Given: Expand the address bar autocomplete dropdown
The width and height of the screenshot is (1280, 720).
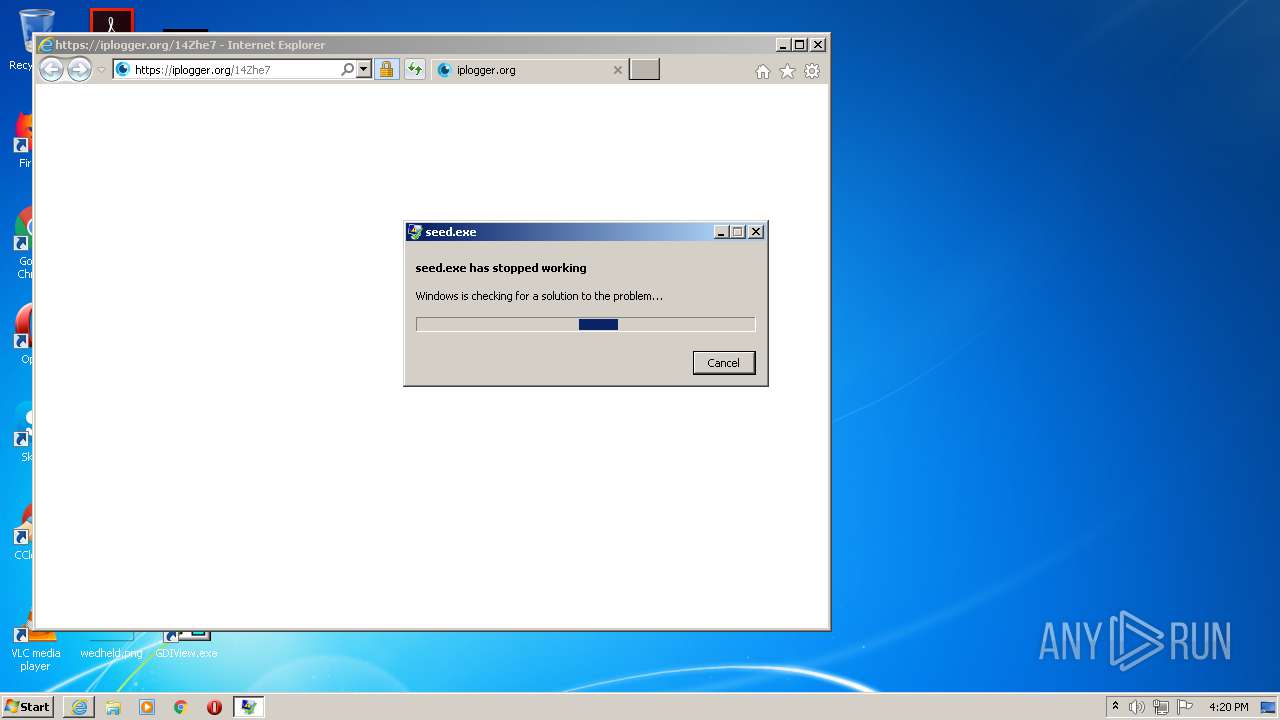Looking at the screenshot, I should pyautogui.click(x=364, y=70).
